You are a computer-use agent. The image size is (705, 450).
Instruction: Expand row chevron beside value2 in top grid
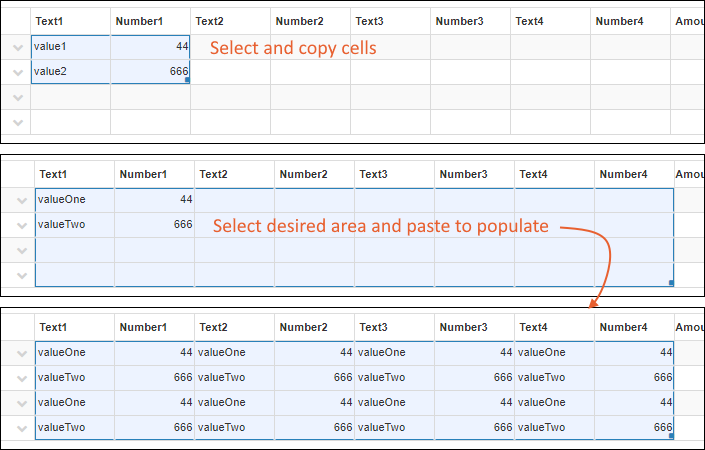point(17,72)
